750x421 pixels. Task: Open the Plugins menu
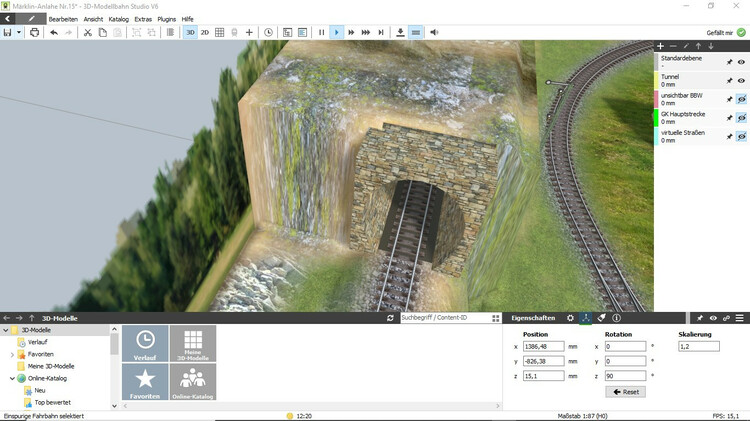pos(166,19)
